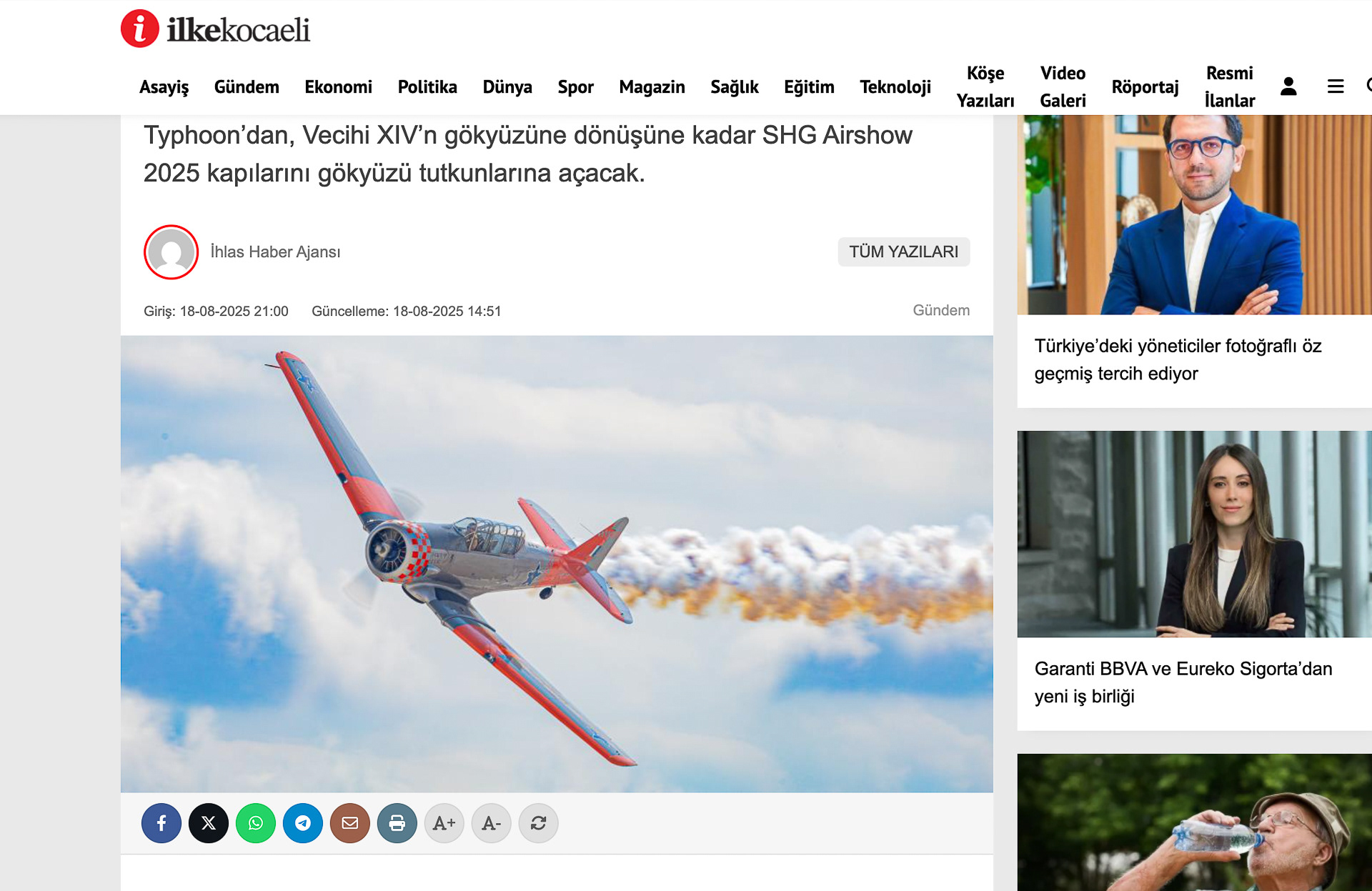Click the TÜM YAZILARI button

903,252
